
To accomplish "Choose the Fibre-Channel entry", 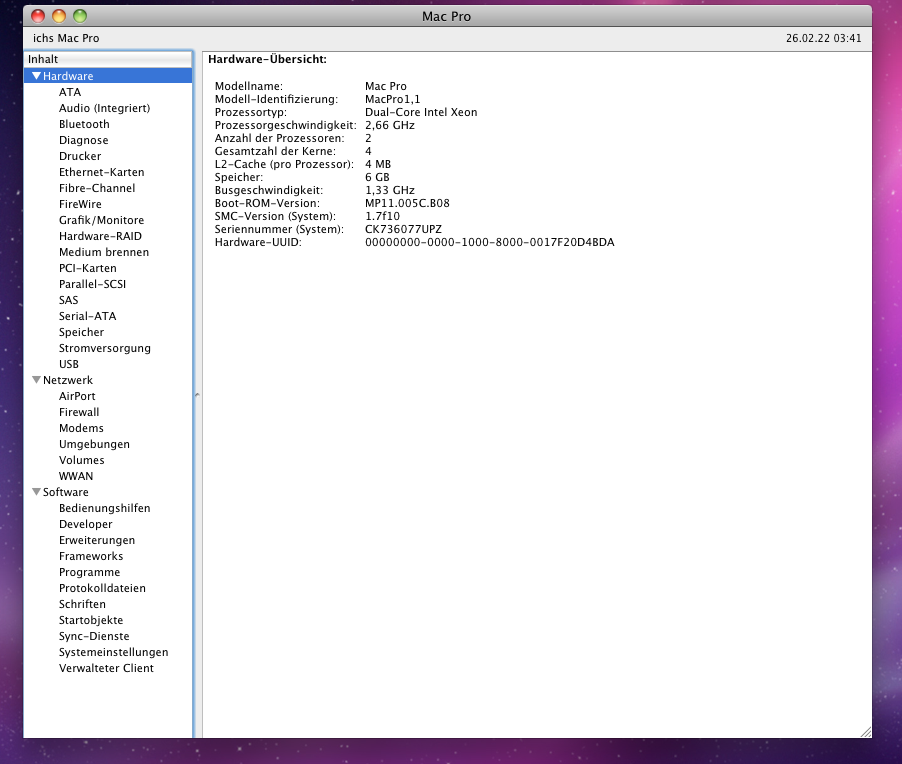I will 97,188.
